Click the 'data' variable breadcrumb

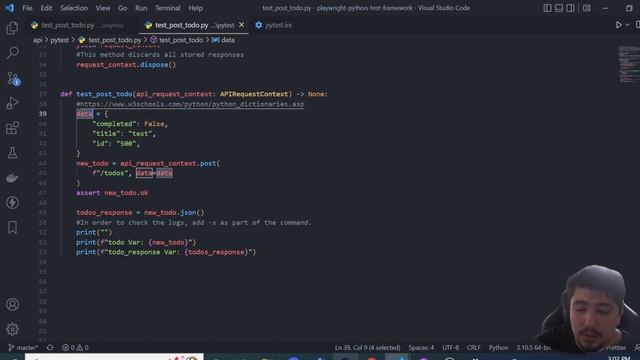click(x=223, y=40)
